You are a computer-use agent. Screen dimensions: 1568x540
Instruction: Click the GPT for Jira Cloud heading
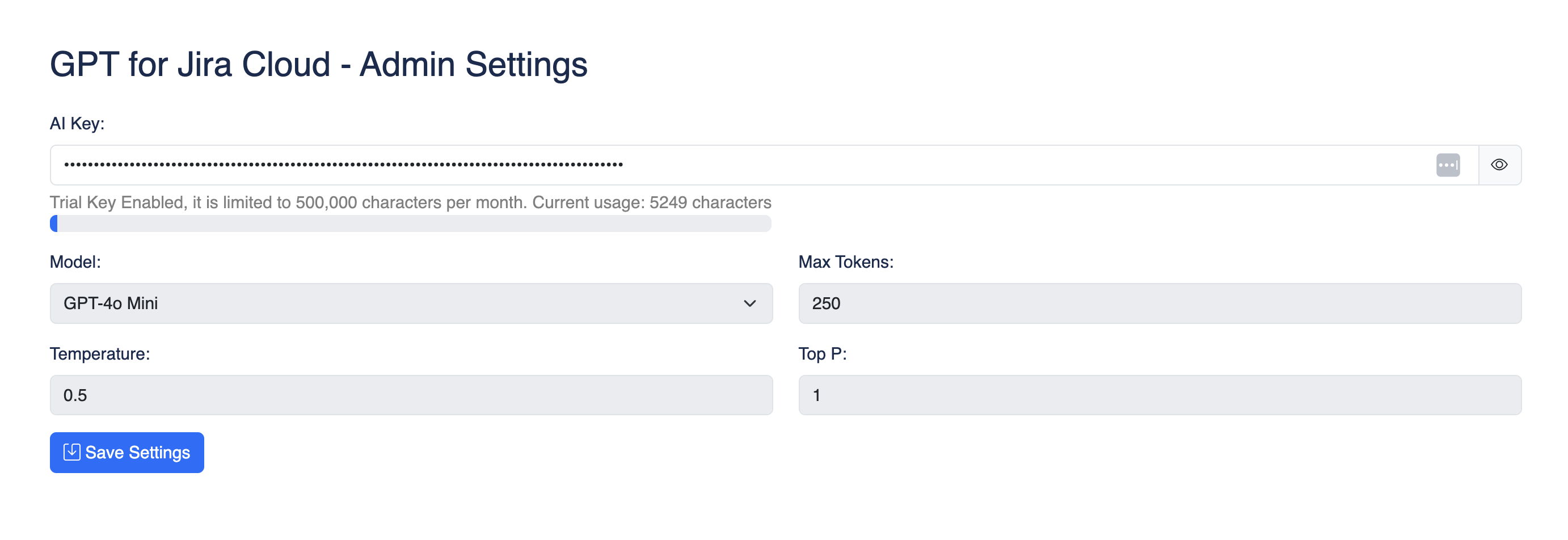pos(319,64)
